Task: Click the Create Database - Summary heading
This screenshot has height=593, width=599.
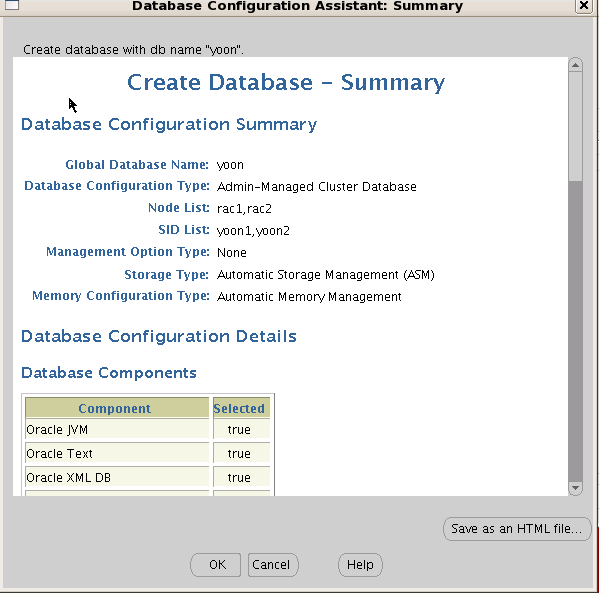Action: 286,83
